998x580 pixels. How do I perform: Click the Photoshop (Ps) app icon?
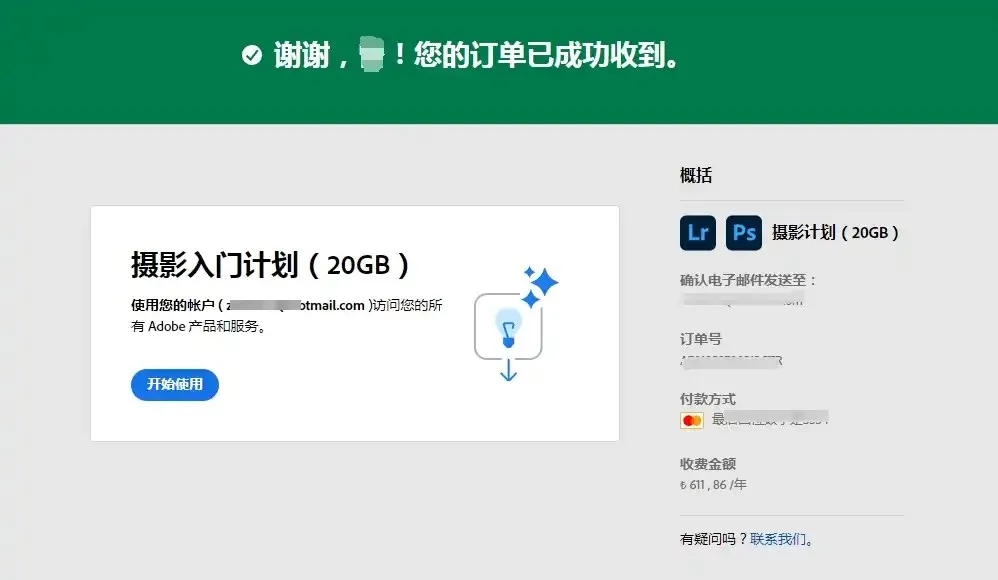pos(744,233)
